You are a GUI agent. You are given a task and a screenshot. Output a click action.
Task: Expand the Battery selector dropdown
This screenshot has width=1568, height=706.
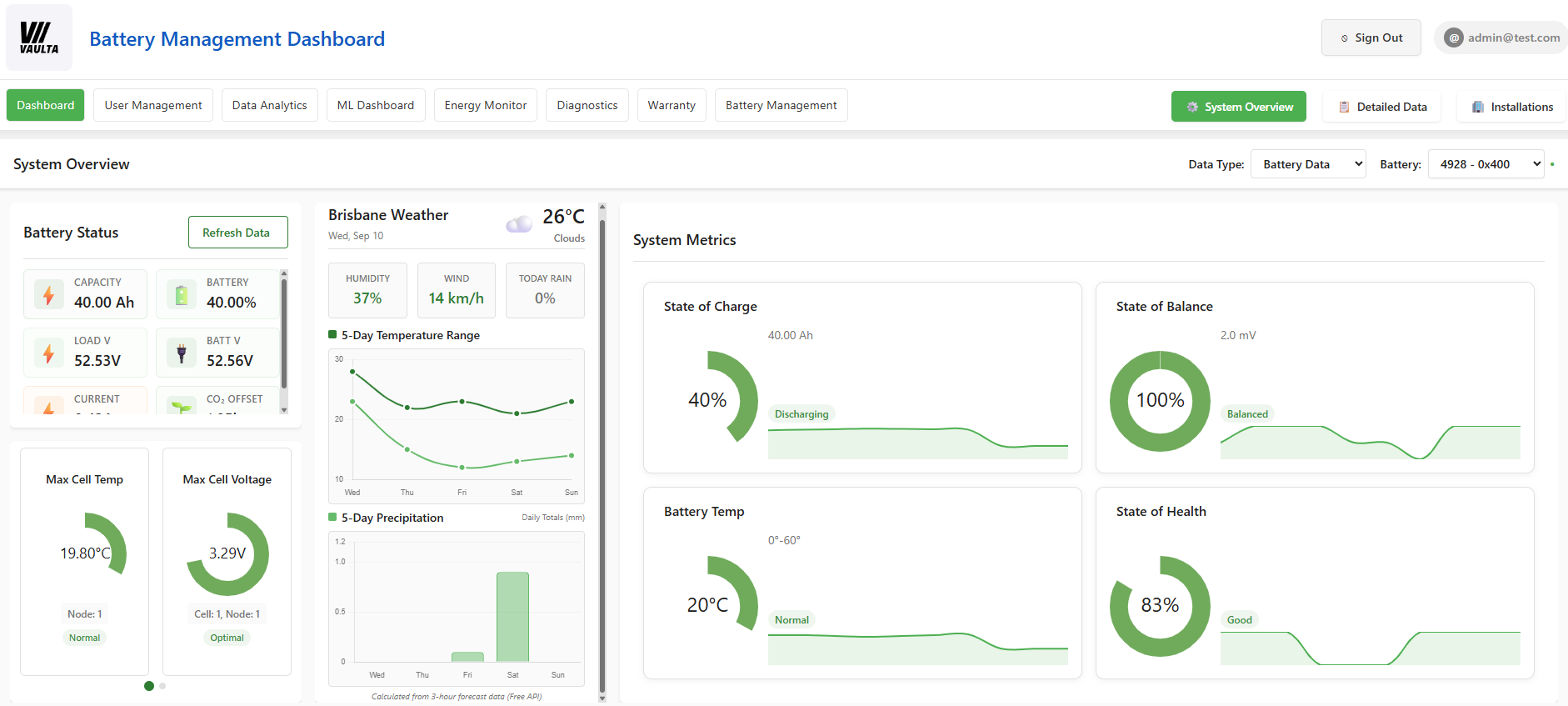1486,164
